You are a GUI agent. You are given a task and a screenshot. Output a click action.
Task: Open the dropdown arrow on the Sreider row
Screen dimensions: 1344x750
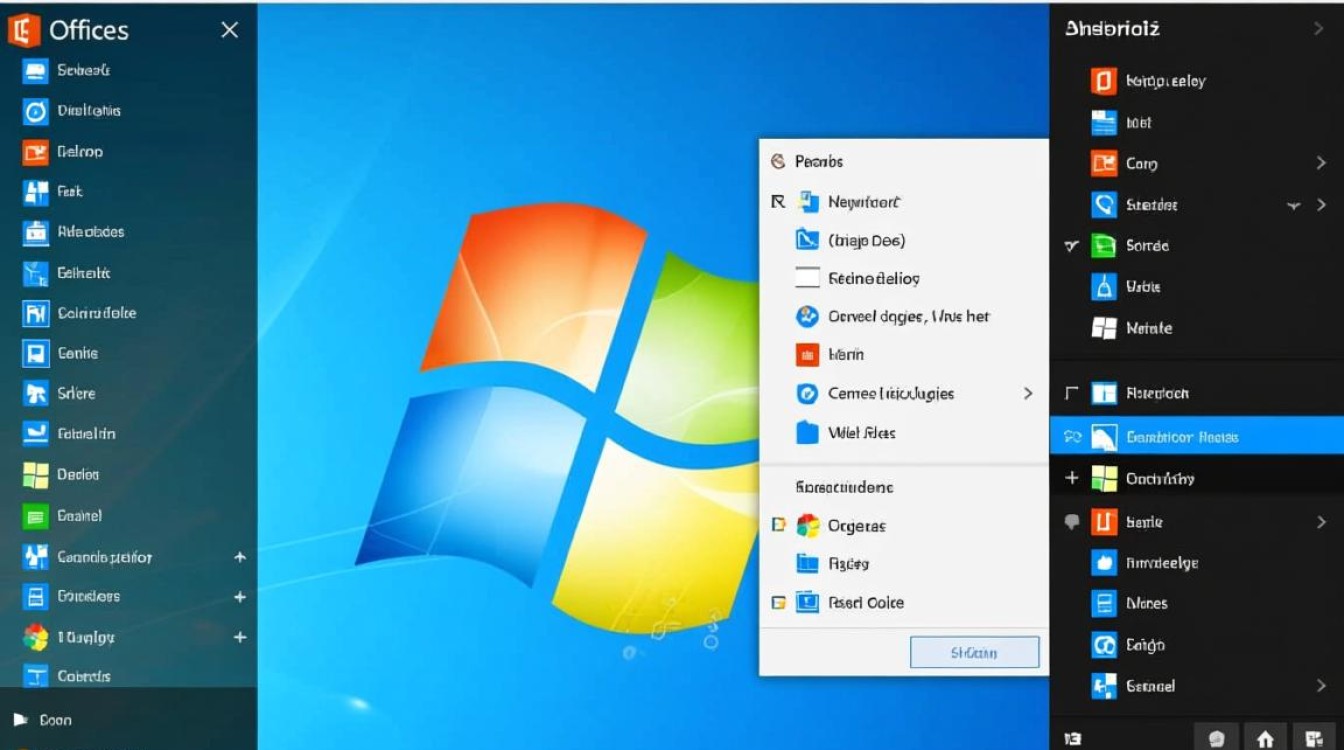(1294, 205)
